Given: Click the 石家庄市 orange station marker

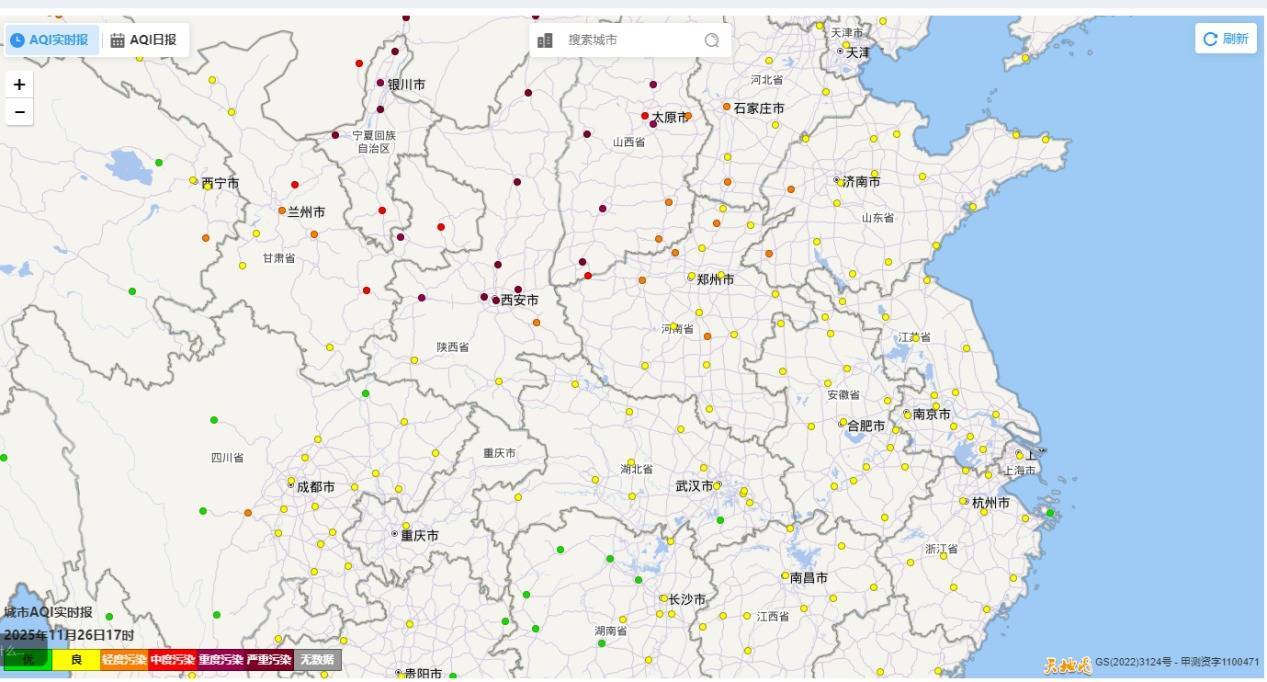Looking at the screenshot, I should (727, 107).
